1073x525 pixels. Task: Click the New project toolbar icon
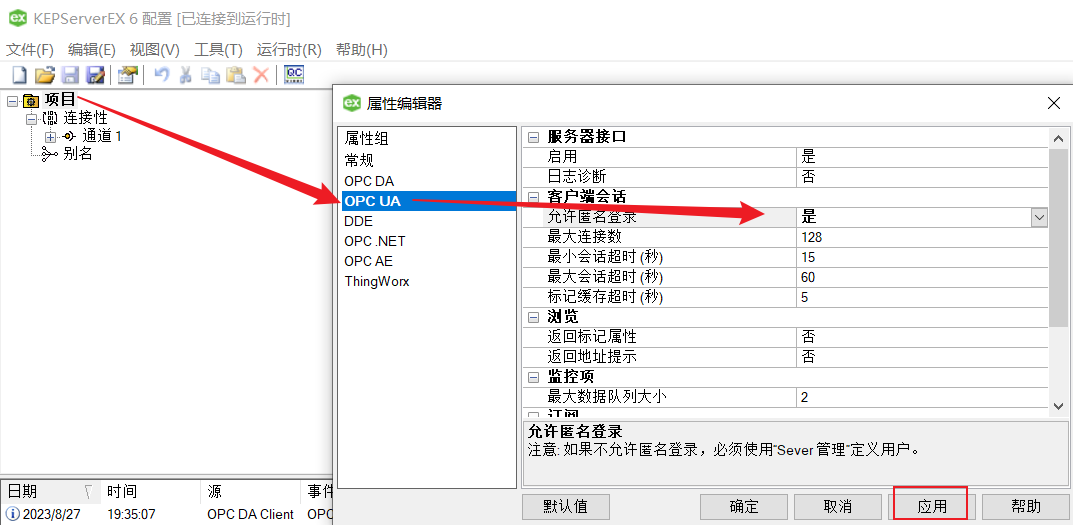pyautogui.click(x=19, y=75)
